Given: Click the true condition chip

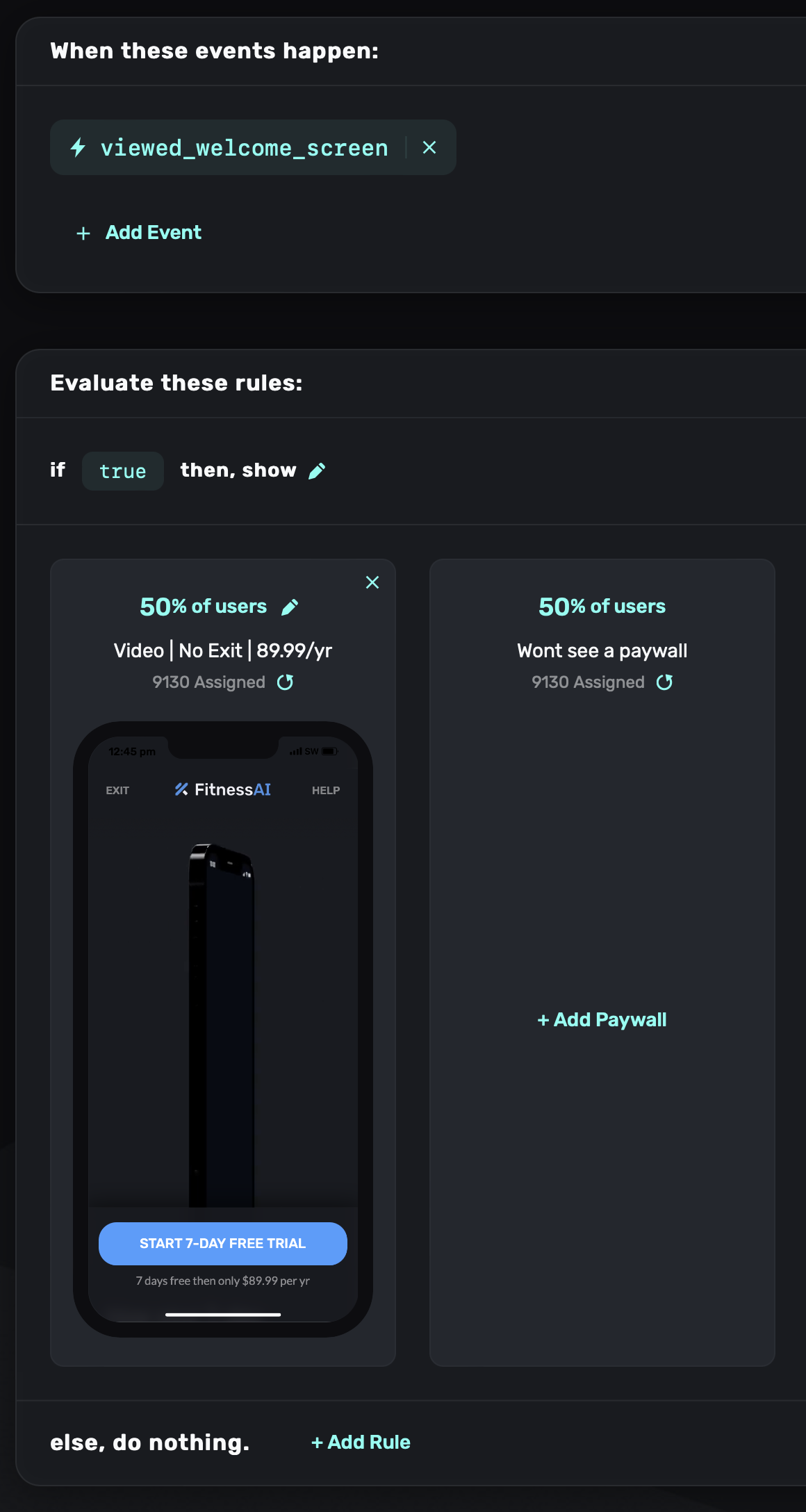Looking at the screenshot, I should (x=123, y=471).
